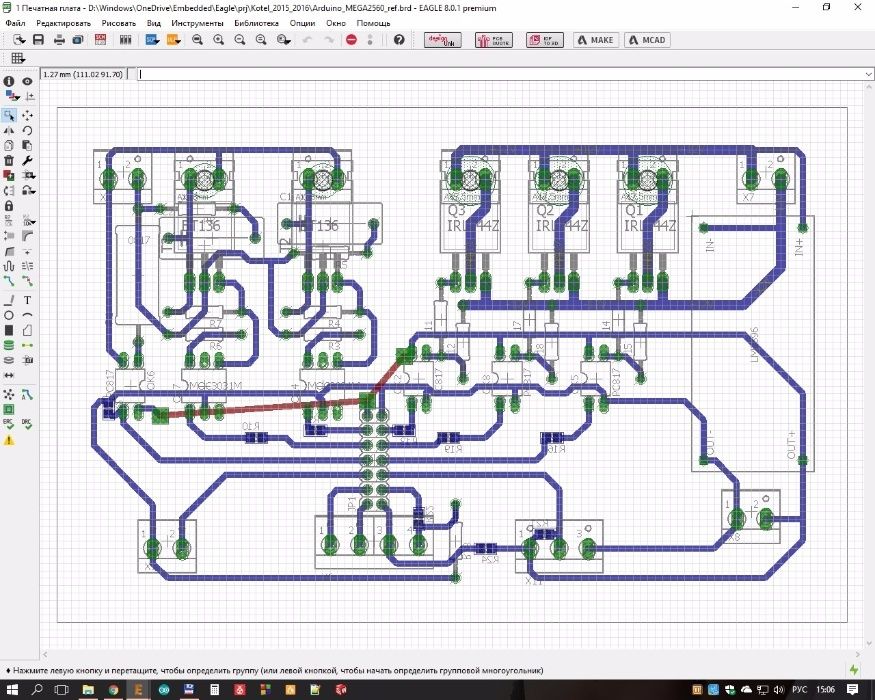Viewport: 875px width, 700px height.
Task: Select the Mark origin tool
Action: (30, 97)
